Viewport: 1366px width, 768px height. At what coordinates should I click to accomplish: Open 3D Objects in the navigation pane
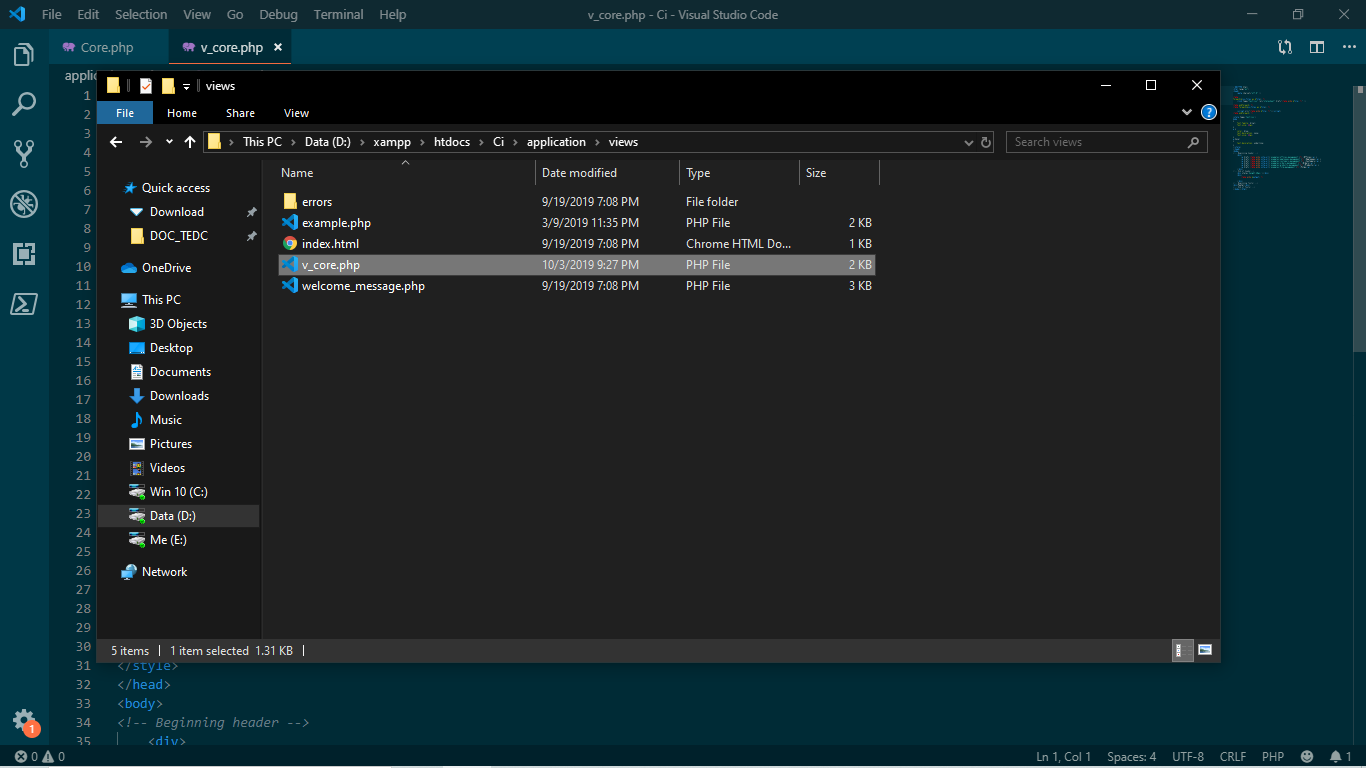pyautogui.click(x=179, y=324)
